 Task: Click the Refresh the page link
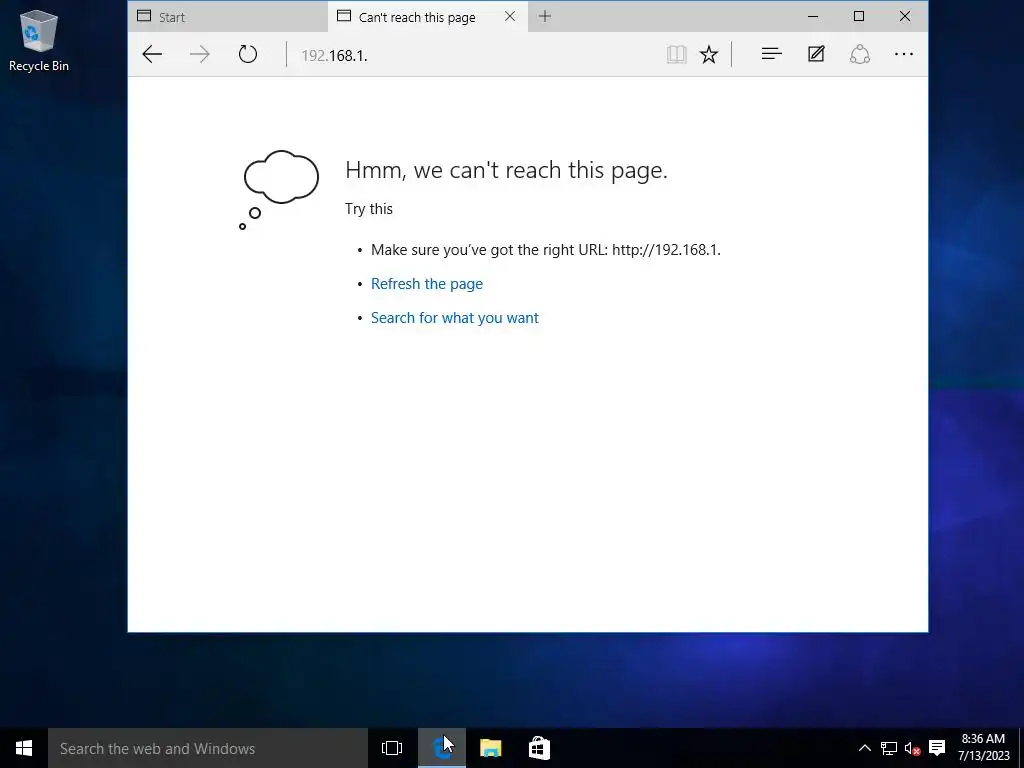coord(427,284)
